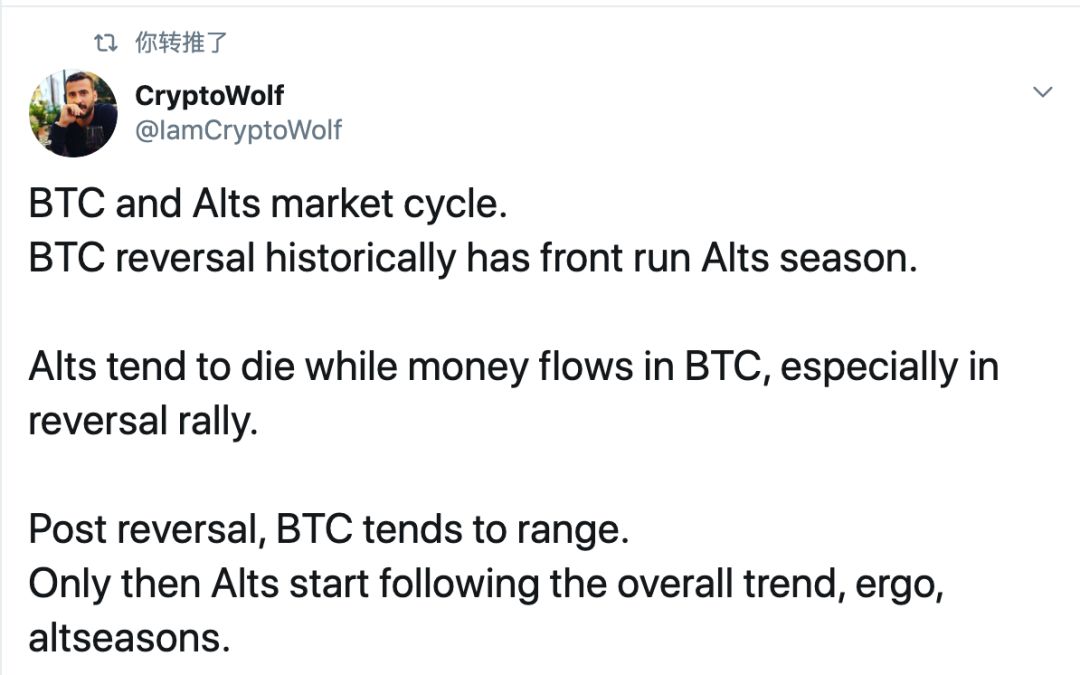Click the line 'reversal rally.'
The width and height of the screenshot is (1080, 675).
(x=143, y=421)
